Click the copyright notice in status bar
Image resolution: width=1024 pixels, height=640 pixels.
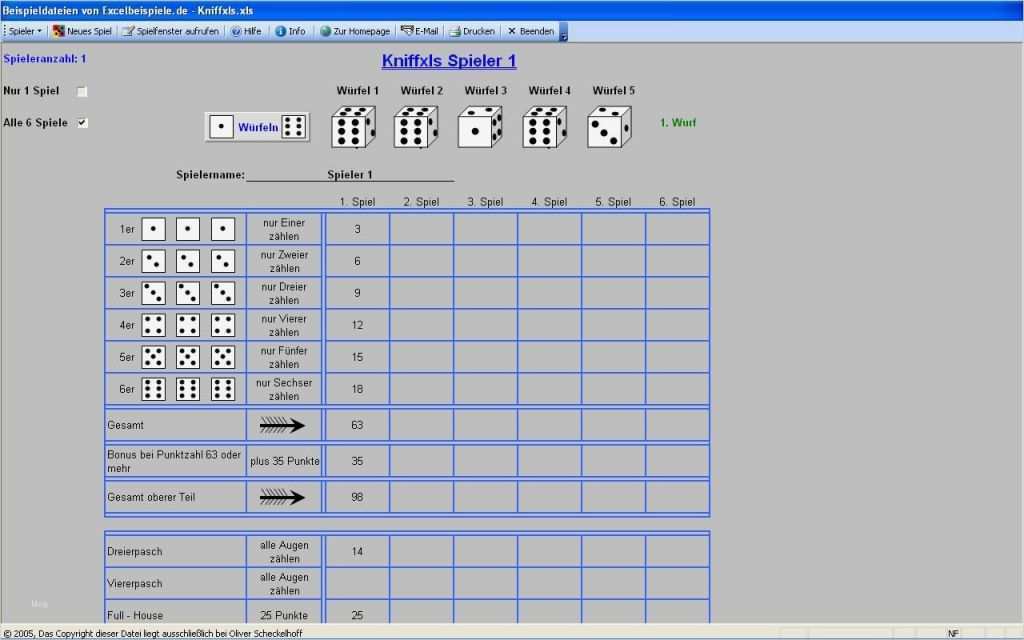click(153, 633)
